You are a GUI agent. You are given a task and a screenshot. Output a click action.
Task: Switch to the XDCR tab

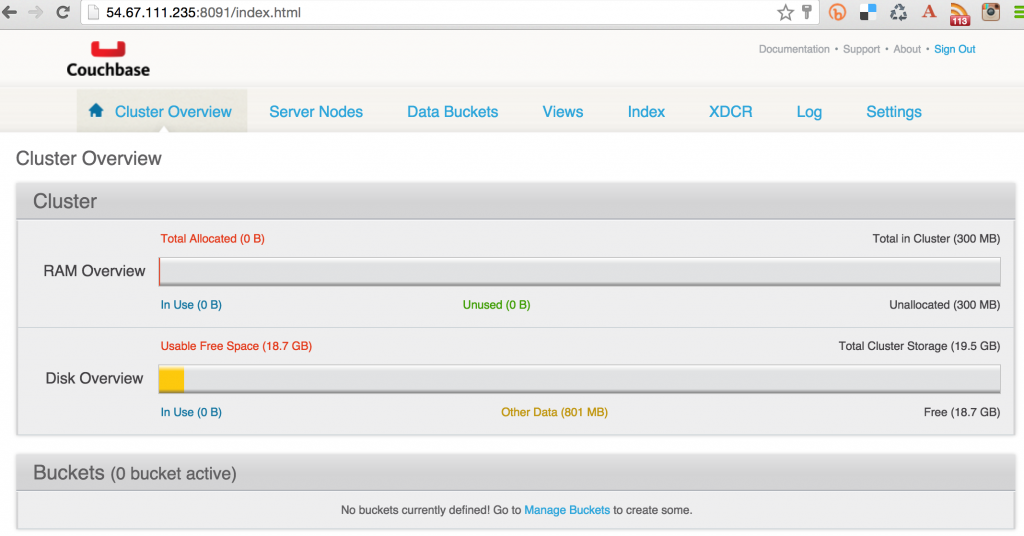(x=731, y=112)
